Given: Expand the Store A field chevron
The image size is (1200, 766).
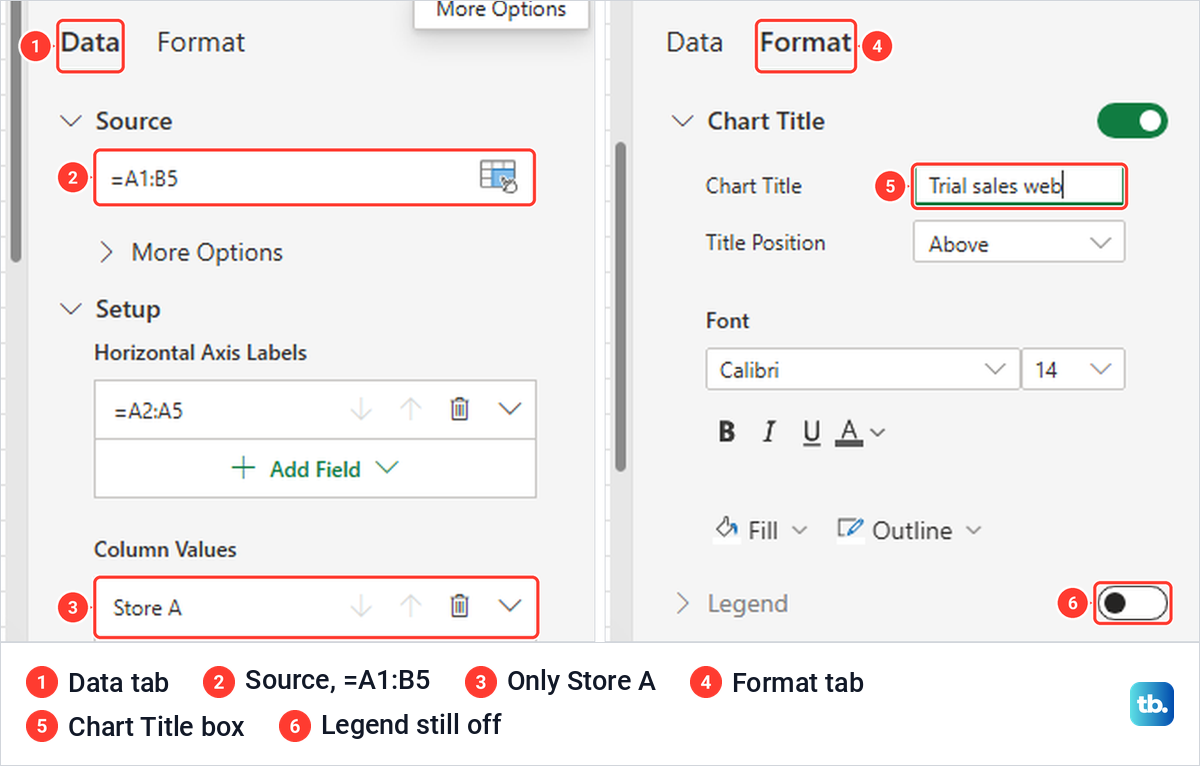Looking at the screenshot, I should [510, 606].
